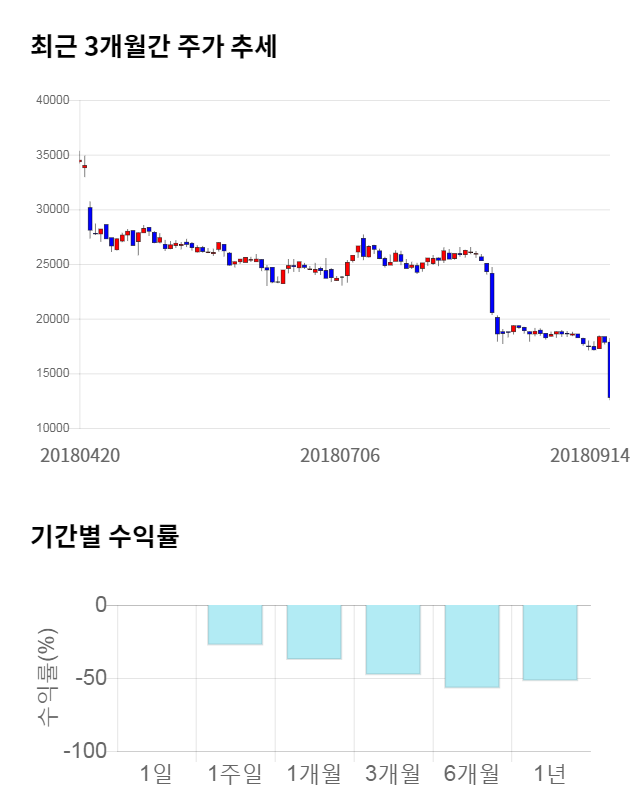Click the 6개월 x-axis label
640x810 pixels.
[x=472, y=773]
